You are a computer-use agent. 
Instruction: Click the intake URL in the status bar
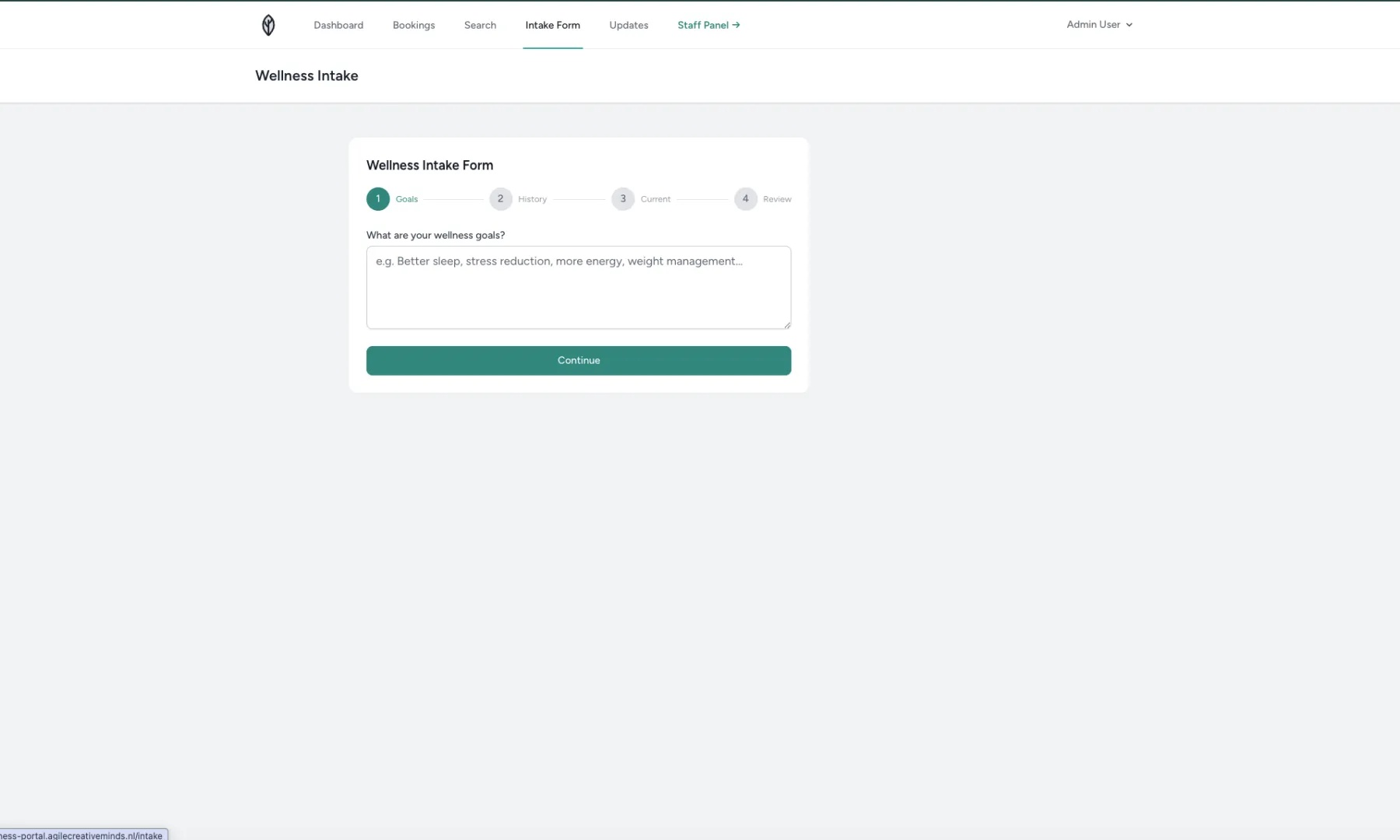83,835
